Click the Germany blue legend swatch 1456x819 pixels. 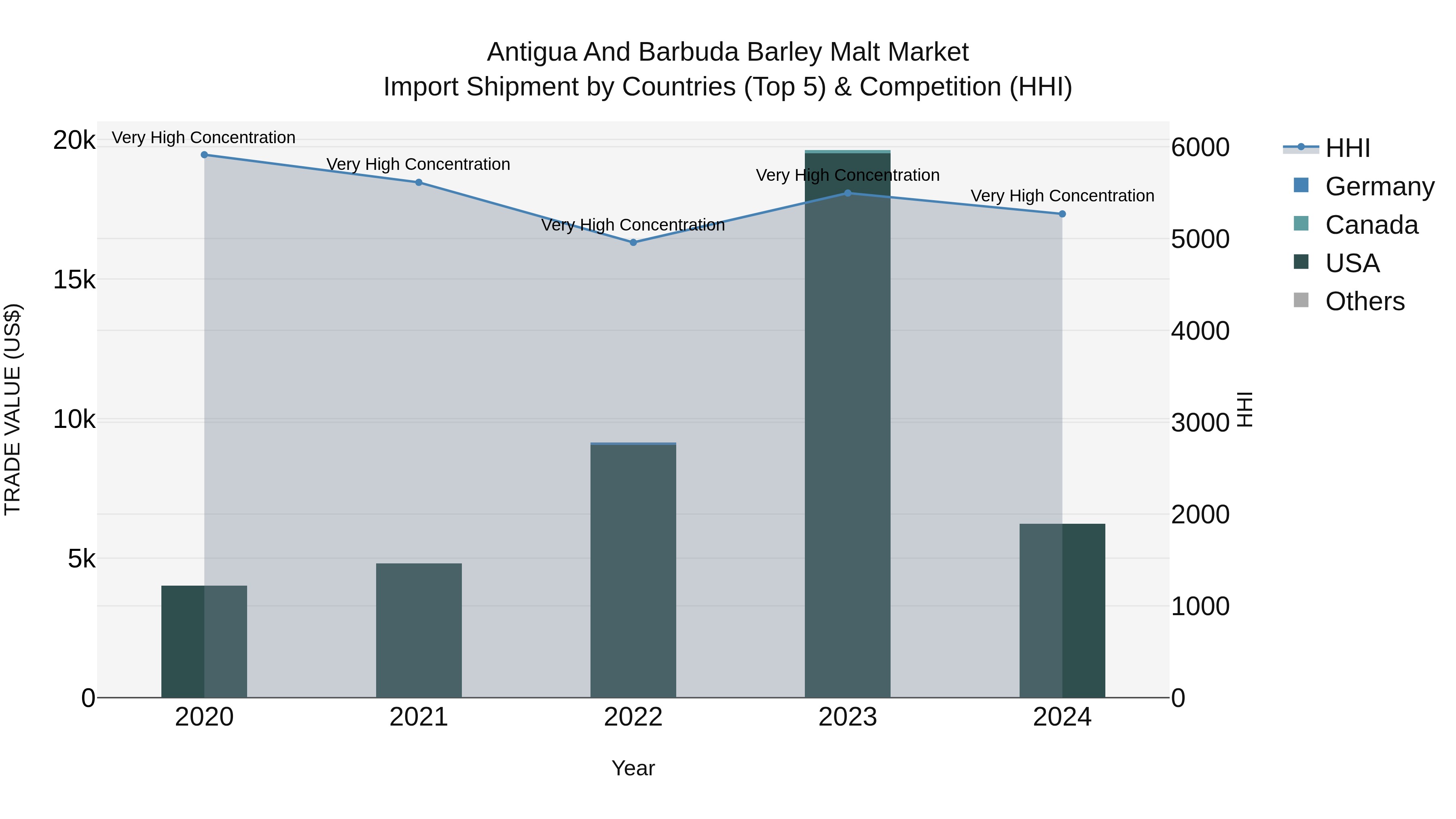[1301, 185]
